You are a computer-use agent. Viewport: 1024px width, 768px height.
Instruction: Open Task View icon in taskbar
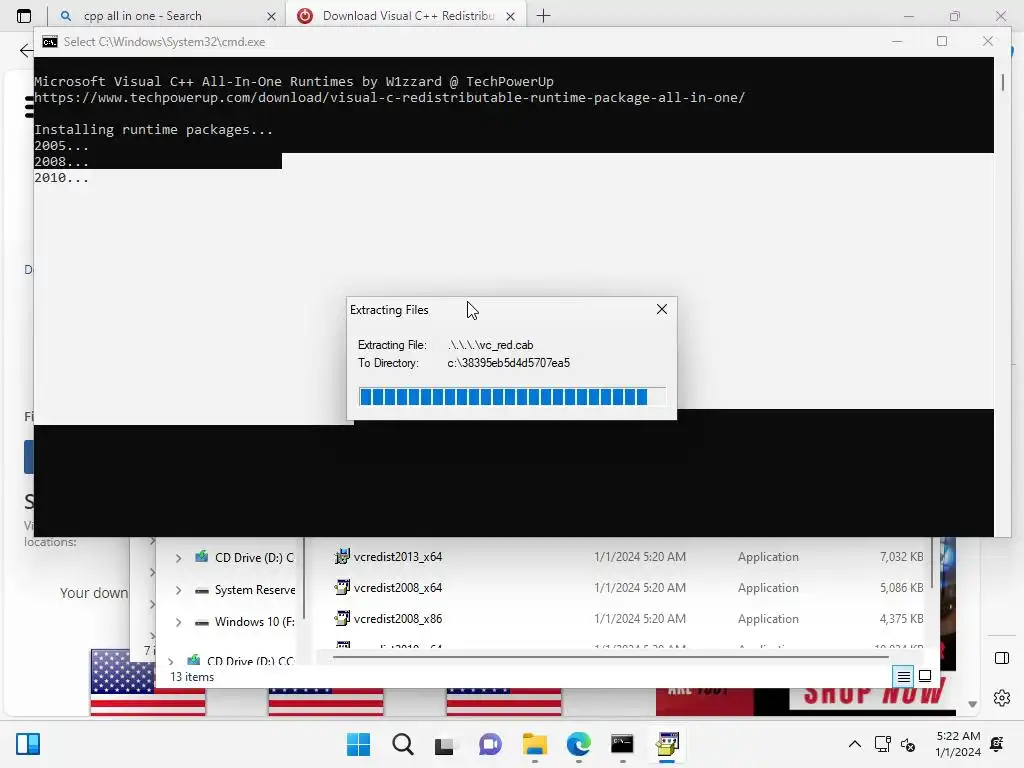coord(445,744)
